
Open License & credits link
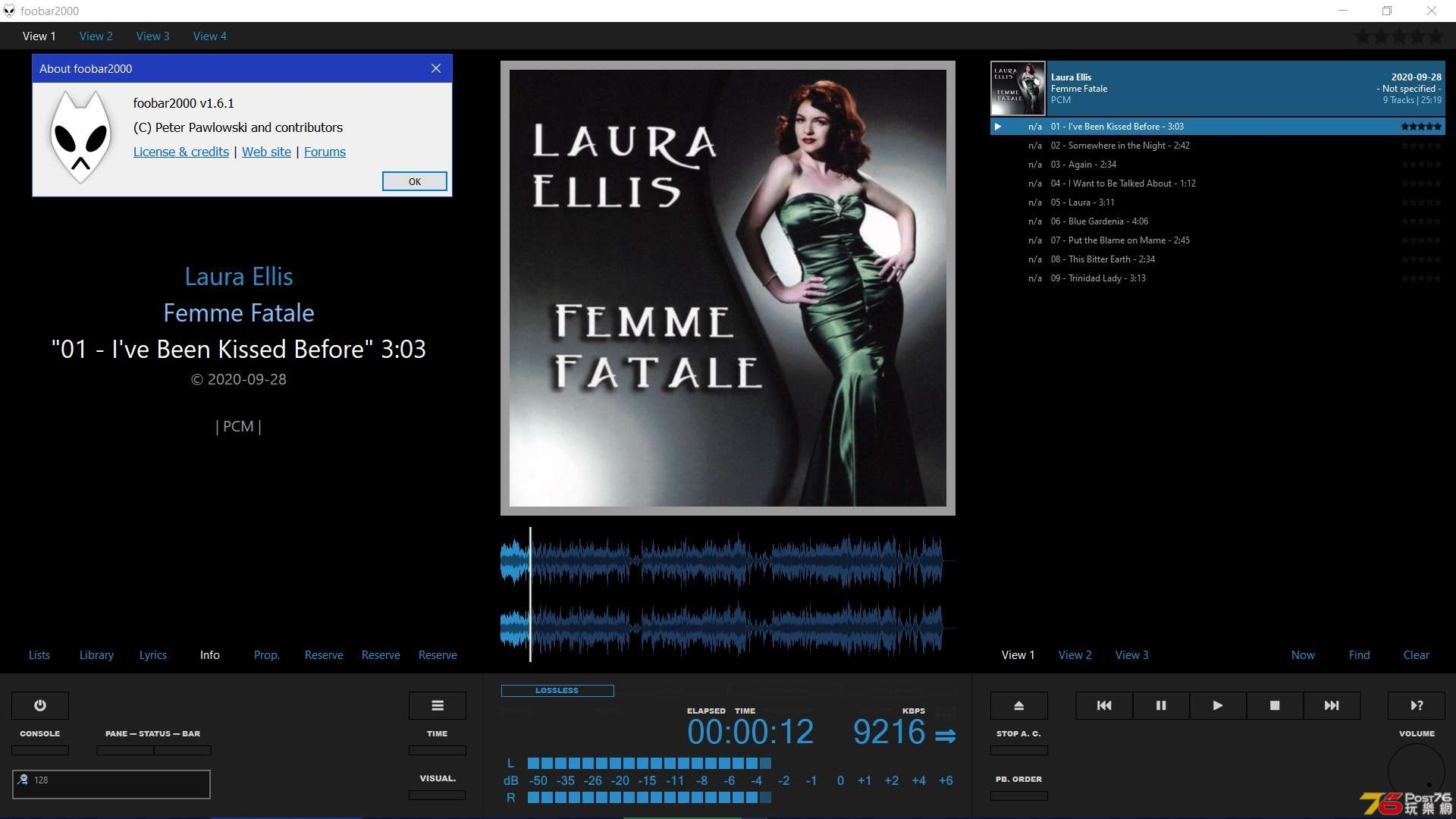point(181,152)
